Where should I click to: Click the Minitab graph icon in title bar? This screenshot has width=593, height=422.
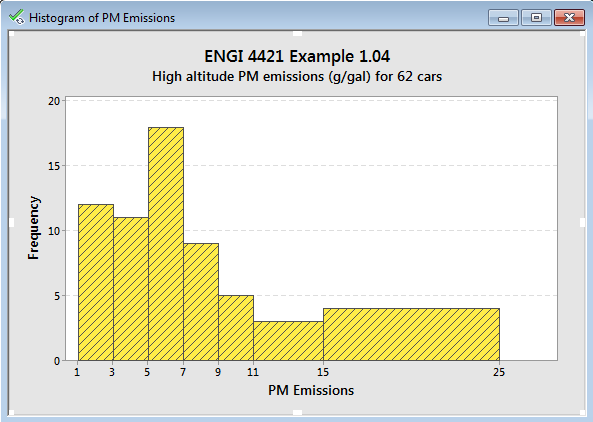click(16, 17)
